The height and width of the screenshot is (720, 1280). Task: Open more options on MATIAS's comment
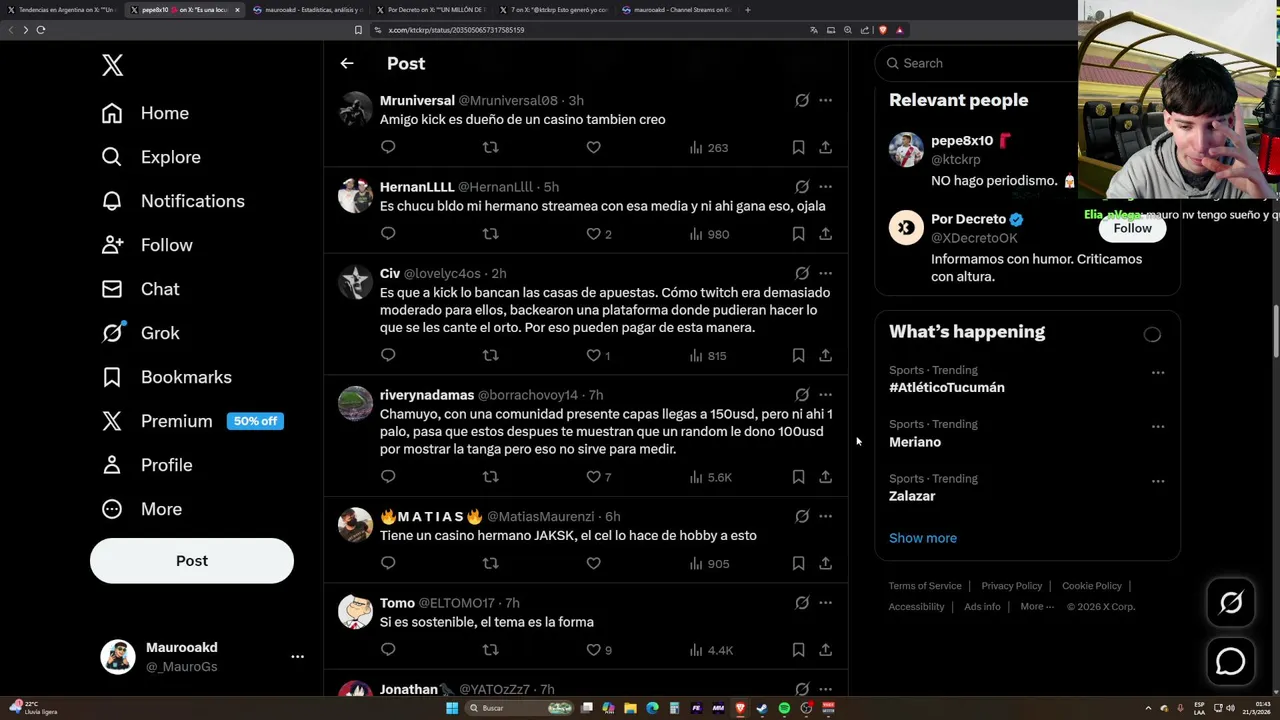pyautogui.click(x=825, y=517)
